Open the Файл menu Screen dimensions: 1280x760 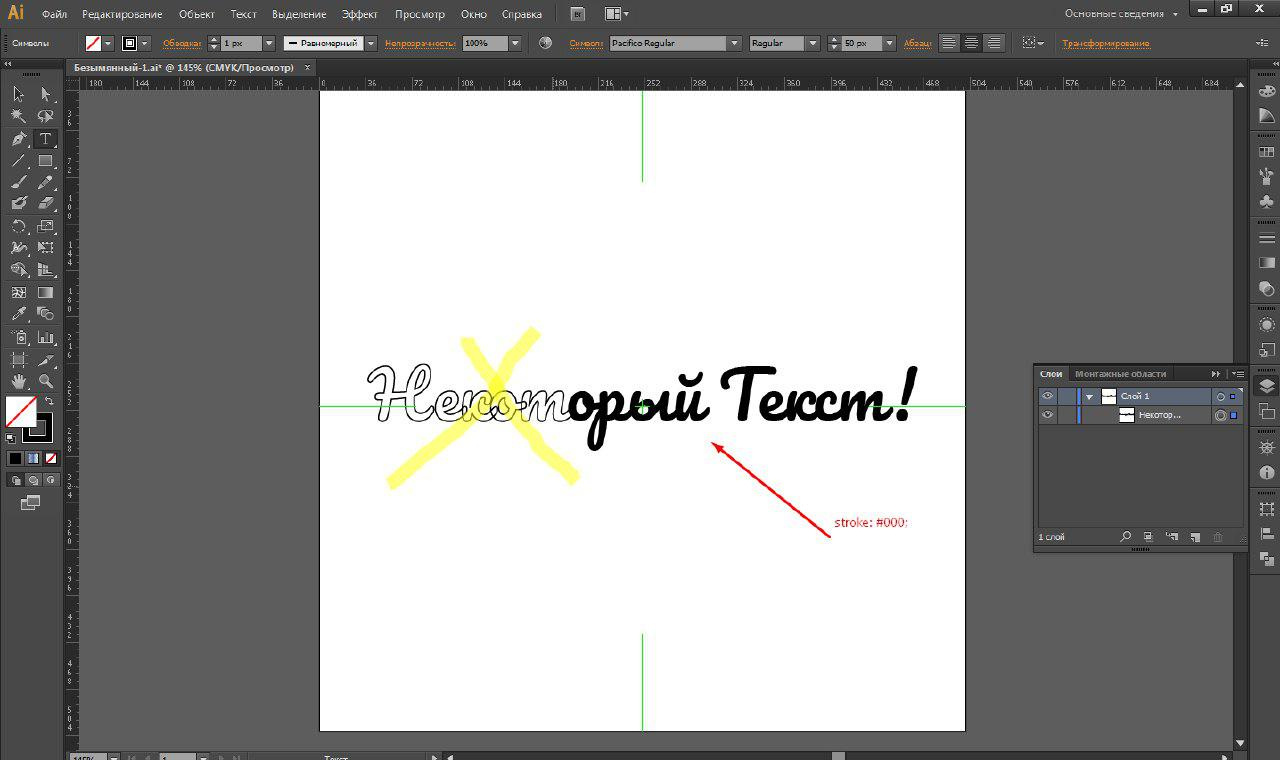(x=55, y=14)
